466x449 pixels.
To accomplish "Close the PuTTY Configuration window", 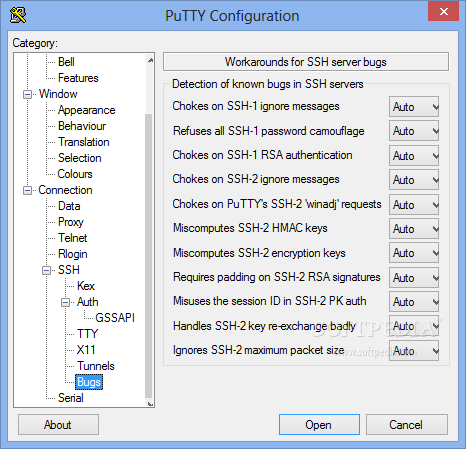I will [443, 11].
